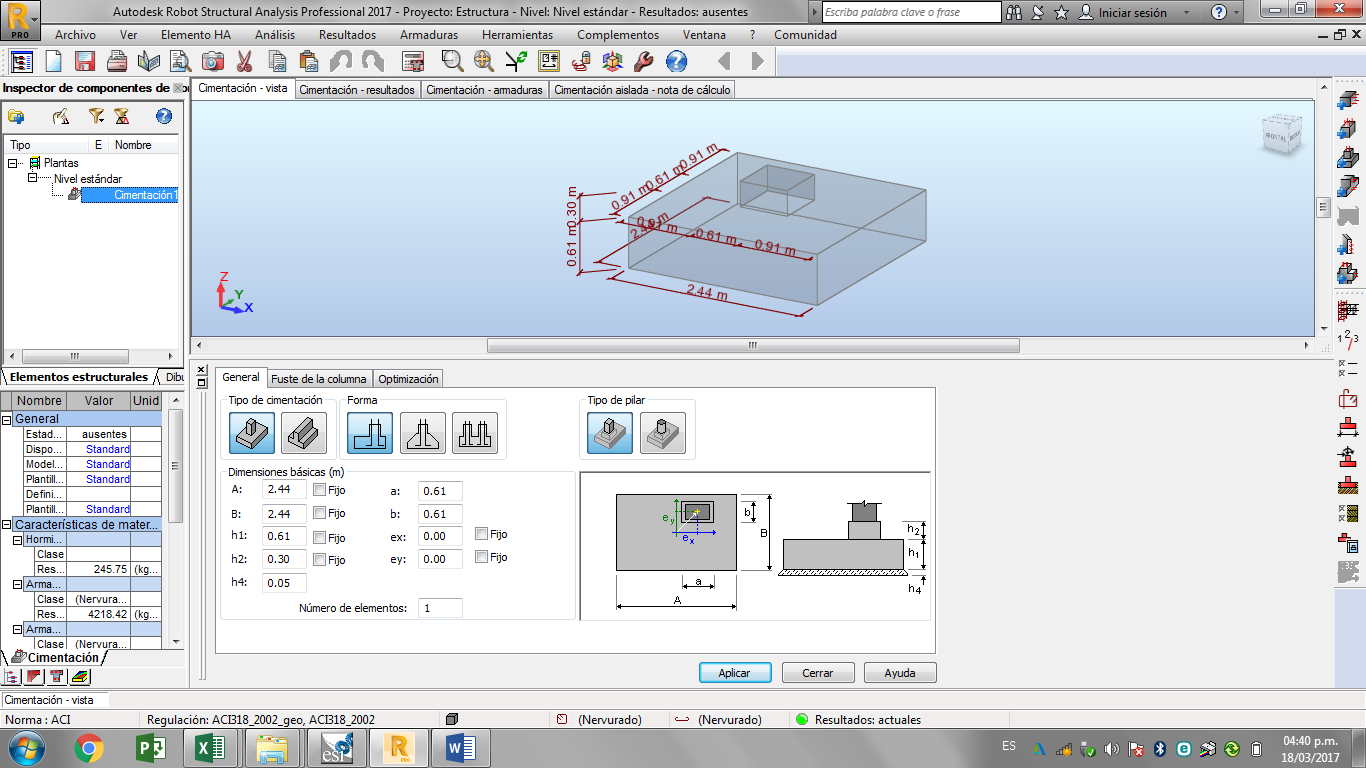Image resolution: width=1366 pixels, height=768 pixels.
Task: Collapse the Plantas tree node
Action: [x=13, y=163]
